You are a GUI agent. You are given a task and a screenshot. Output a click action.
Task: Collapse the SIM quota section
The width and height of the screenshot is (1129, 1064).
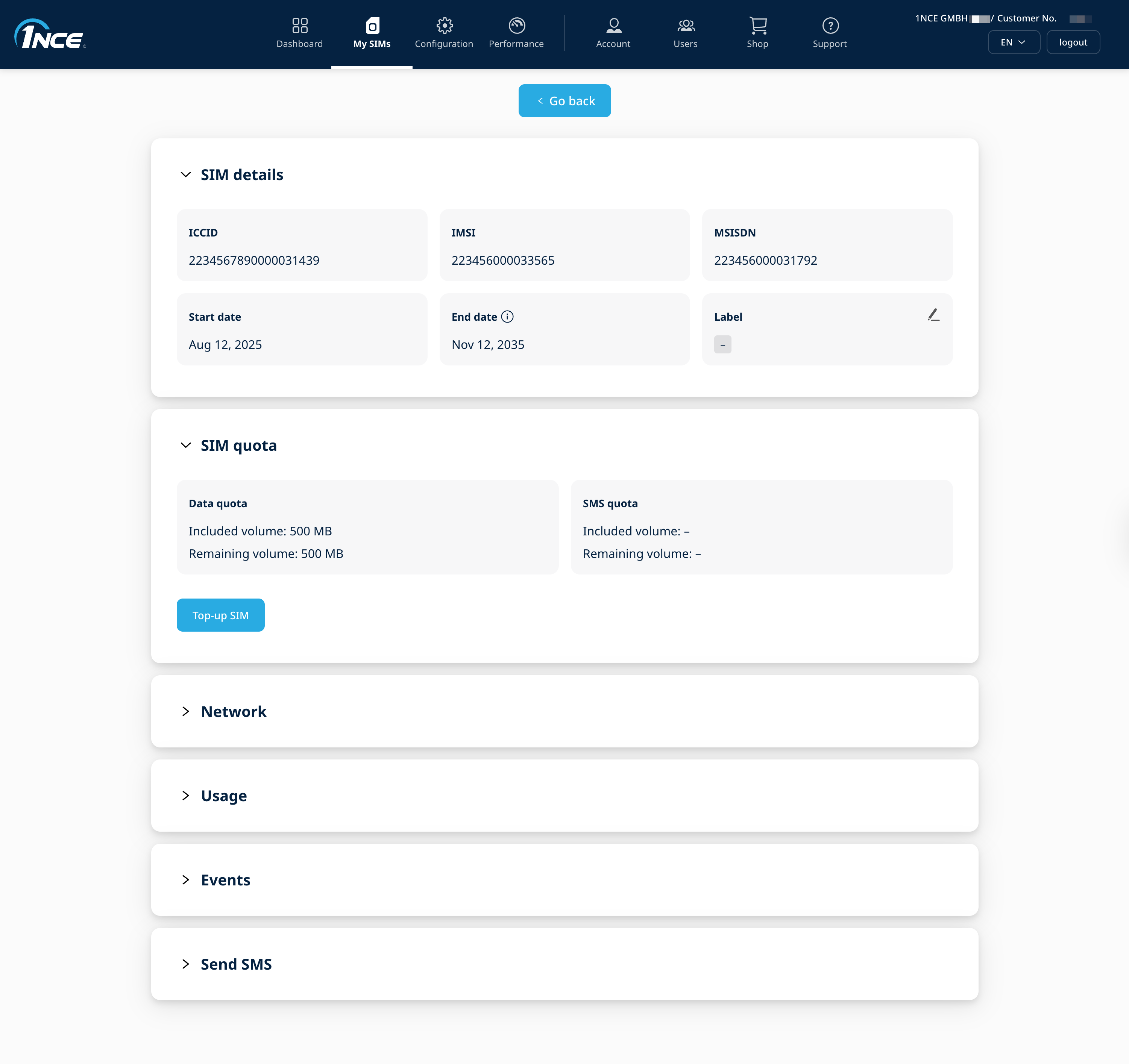tap(186, 446)
